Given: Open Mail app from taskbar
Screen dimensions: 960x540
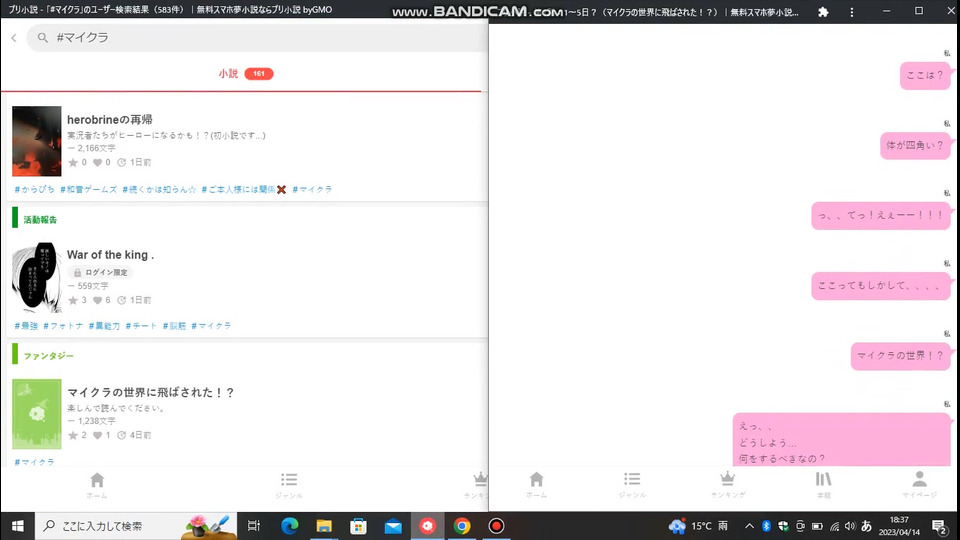Looking at the screenshot, I should point(393,526).
